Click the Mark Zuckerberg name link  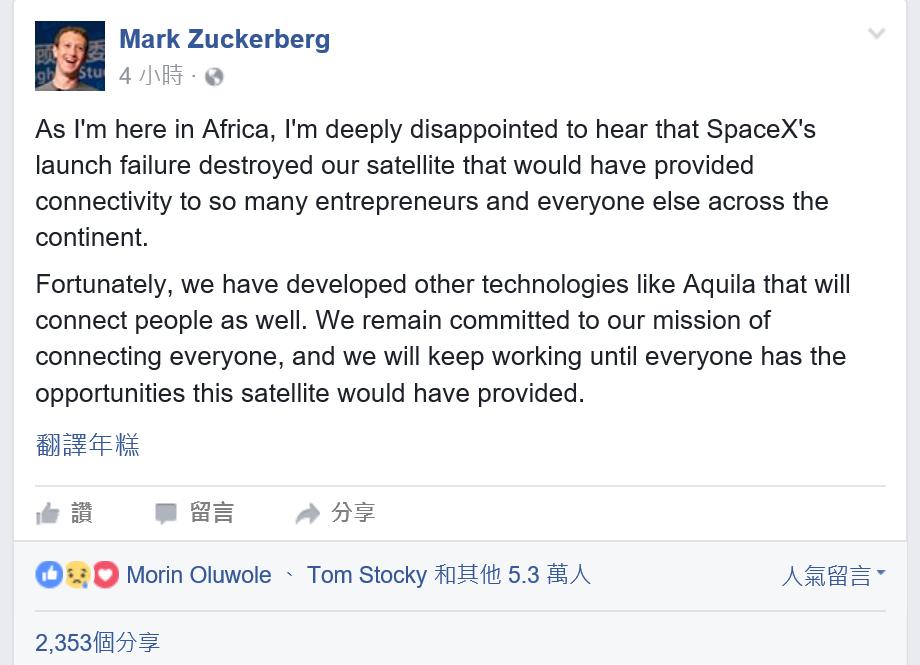click(x=224, y=39)
